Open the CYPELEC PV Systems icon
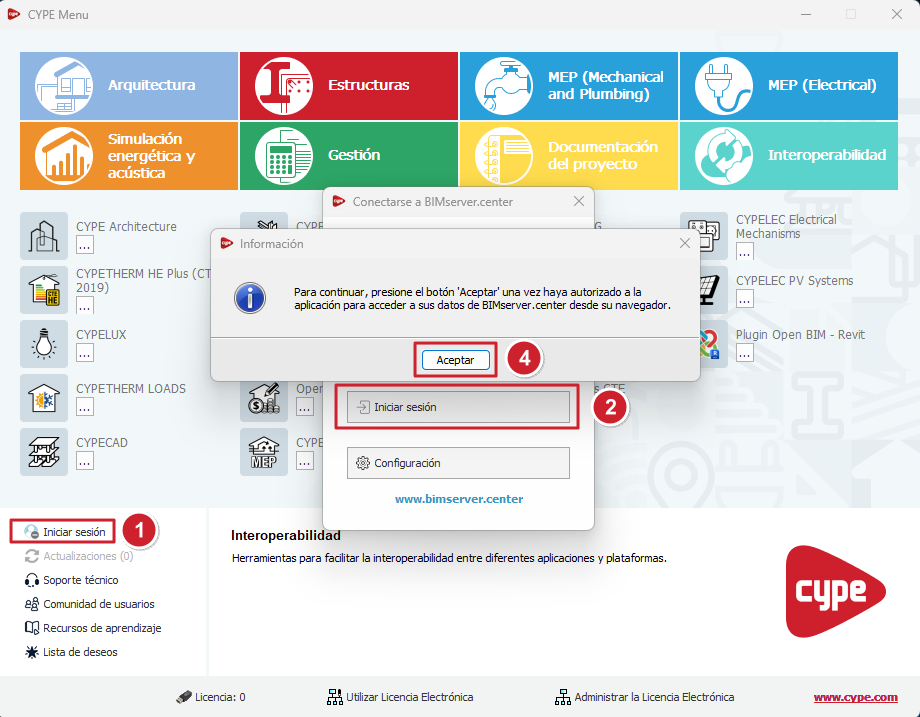 tap(704, 290)
